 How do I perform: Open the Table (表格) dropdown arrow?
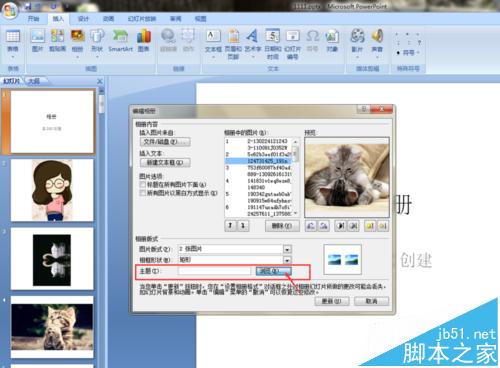[13, 57]
